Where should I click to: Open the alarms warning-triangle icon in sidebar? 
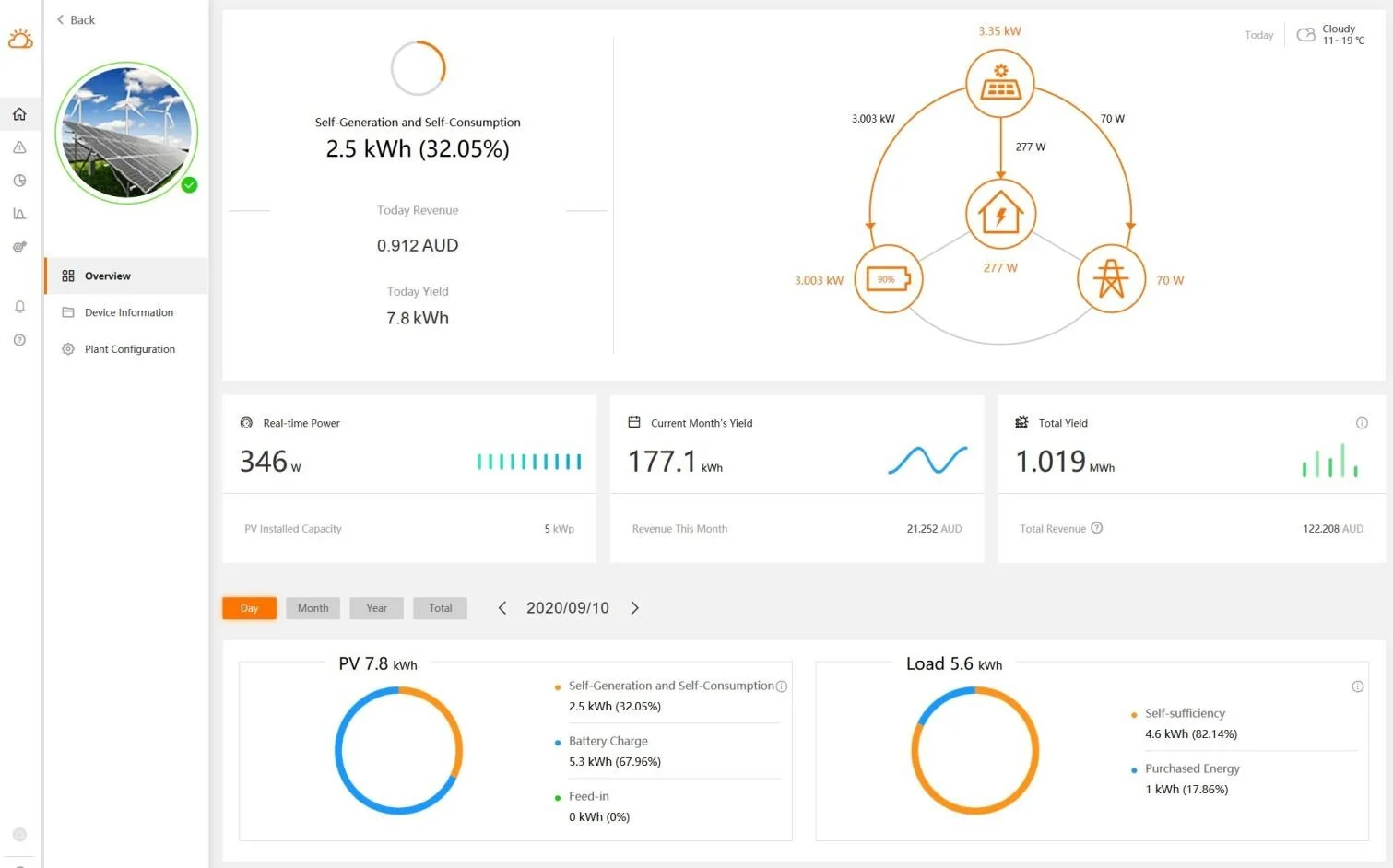pyautogui.click(x=19, y=147)
